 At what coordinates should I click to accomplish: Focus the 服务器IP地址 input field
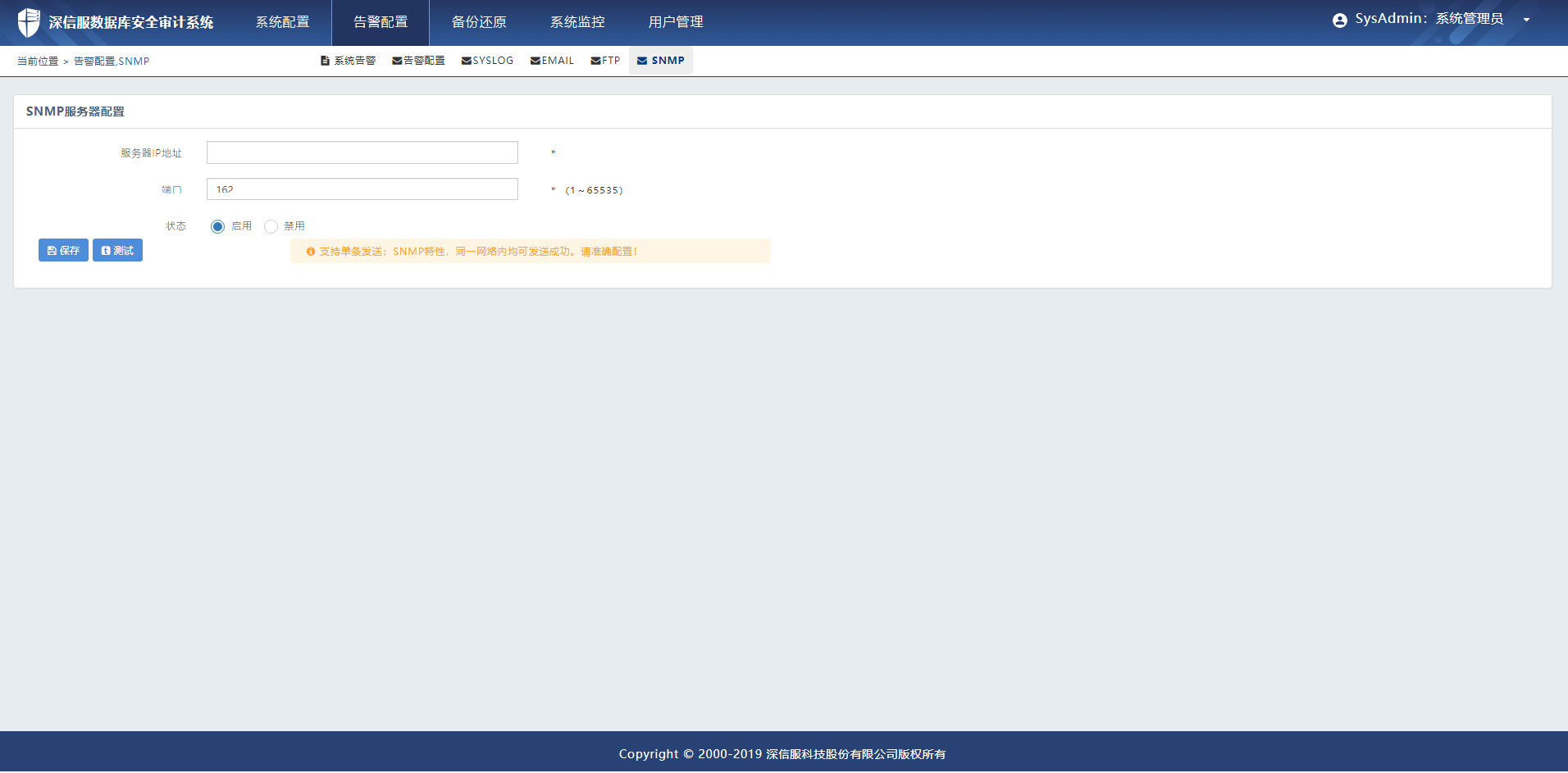(x=362, y=152)
